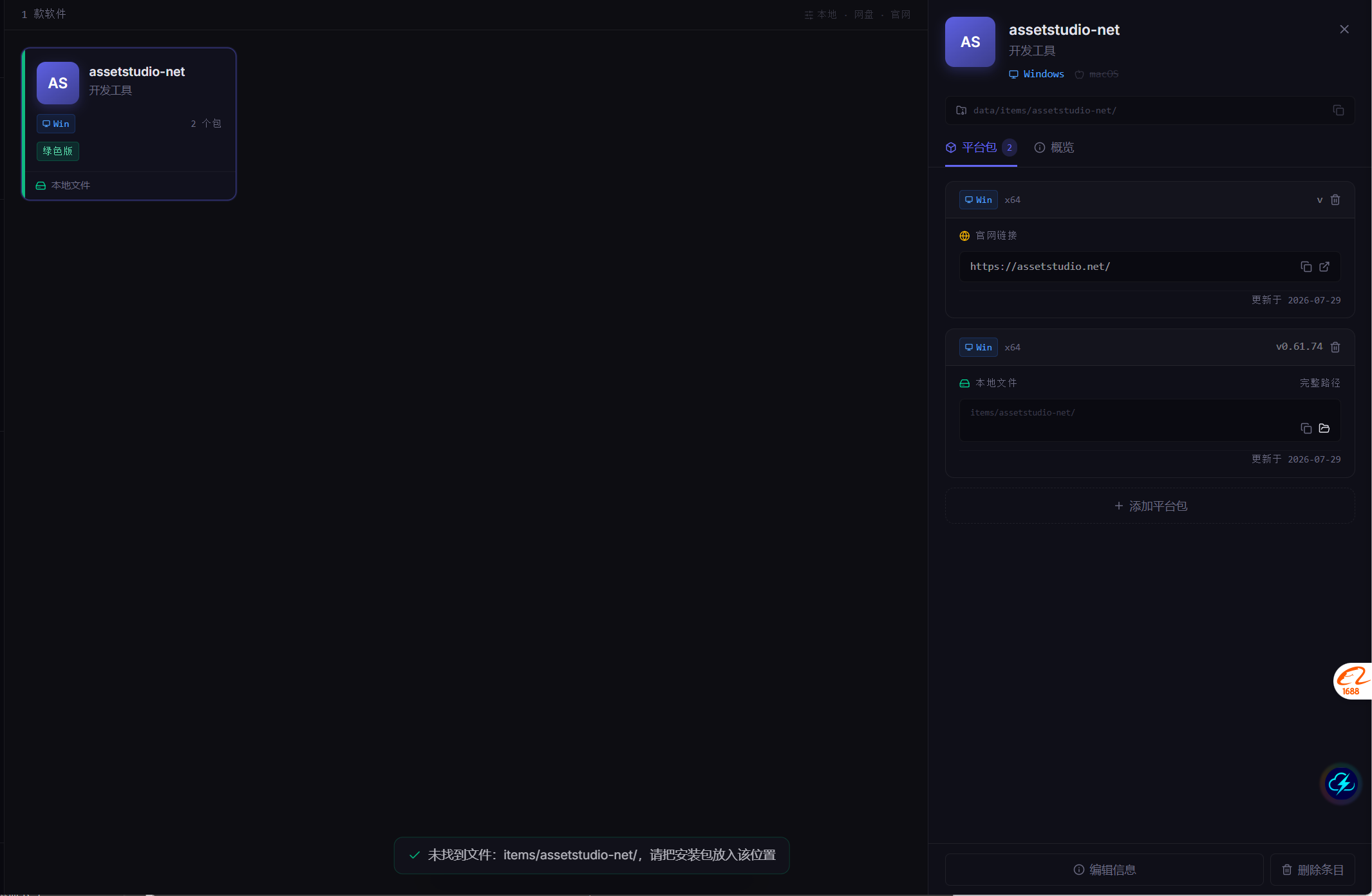Click the 添加平台包 button

(1150, 506)
